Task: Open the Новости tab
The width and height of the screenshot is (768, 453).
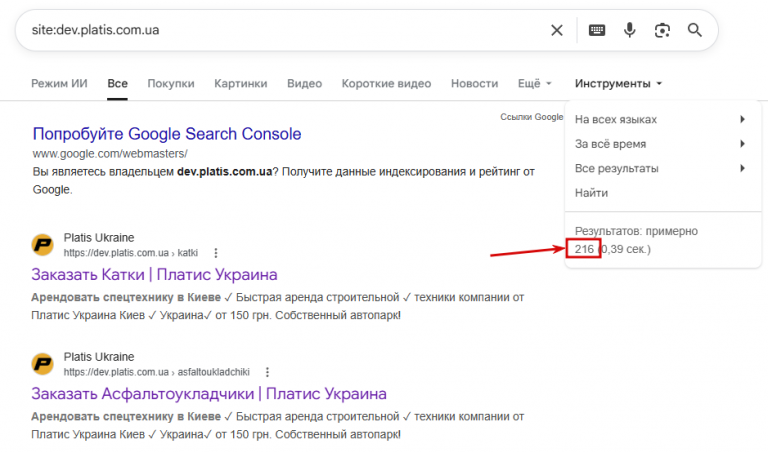Action: coord(474,83)
